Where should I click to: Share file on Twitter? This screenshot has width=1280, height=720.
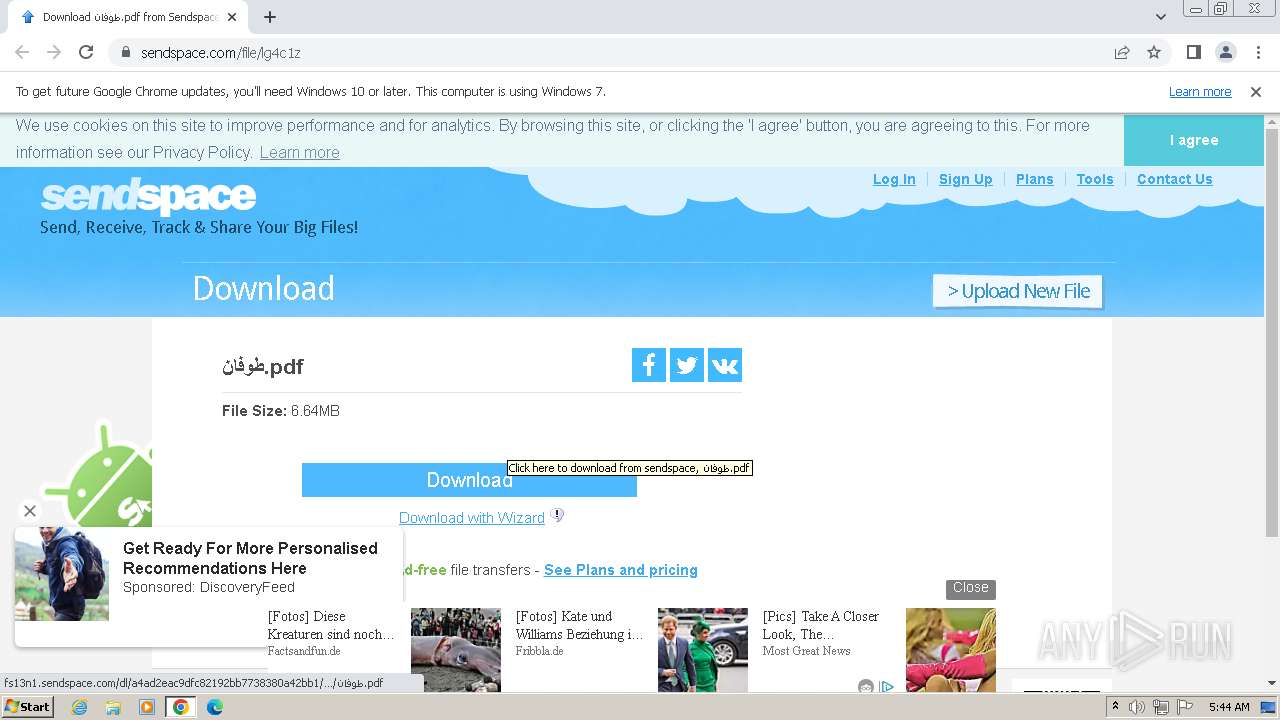point(687,365)
